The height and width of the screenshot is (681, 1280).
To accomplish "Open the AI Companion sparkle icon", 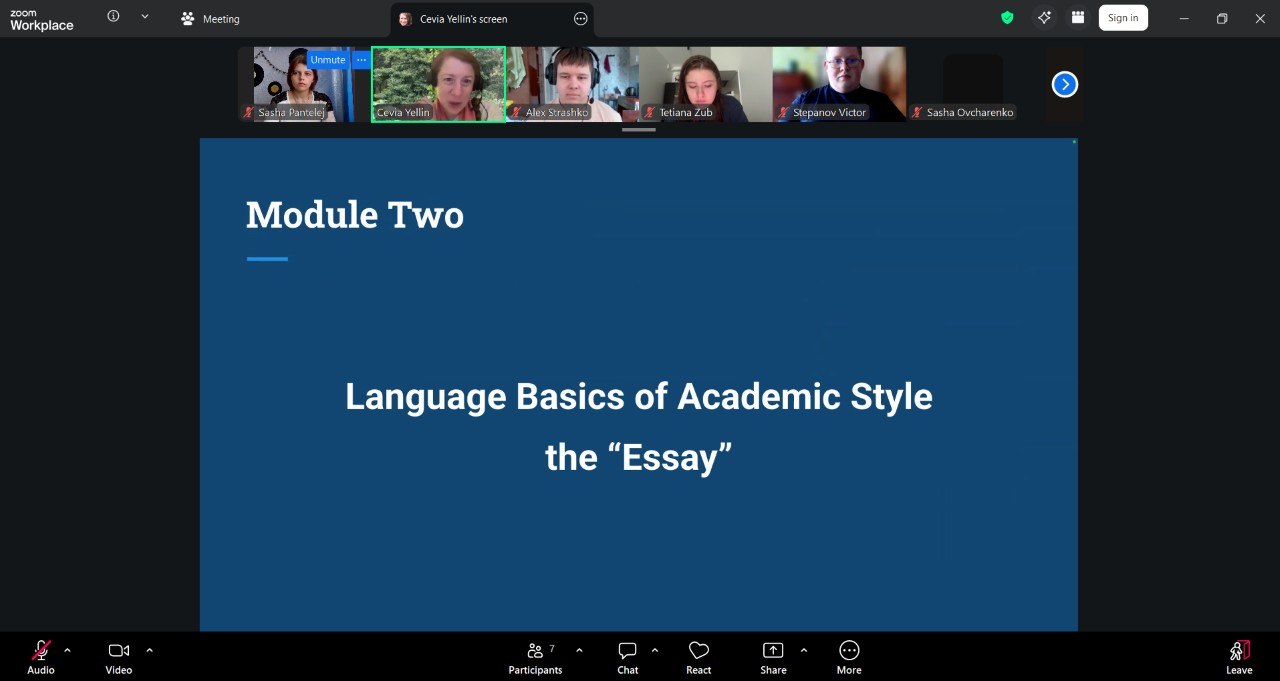I will [1044, 18].
